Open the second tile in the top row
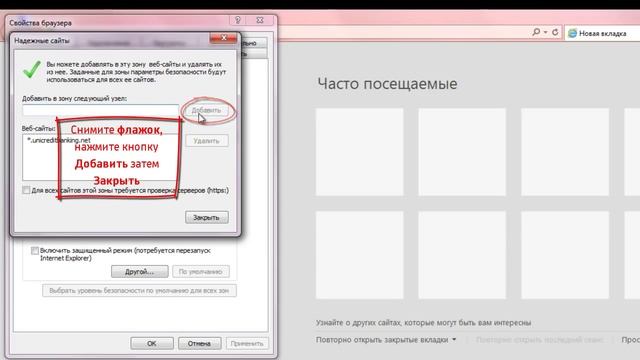 pyautogui.click(x=462, y=152)
